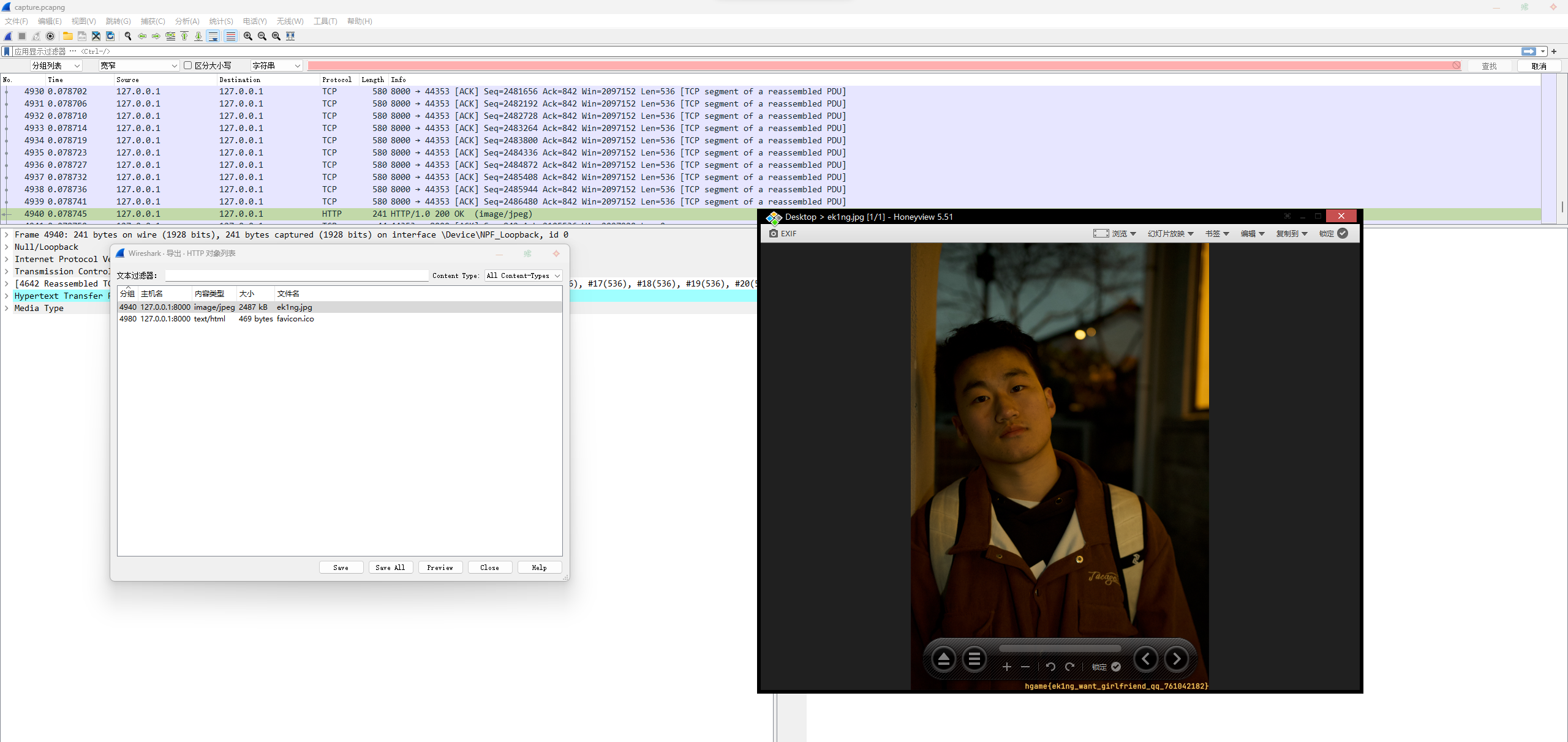Click the EXIF camera icon

[x=774, y=233]
